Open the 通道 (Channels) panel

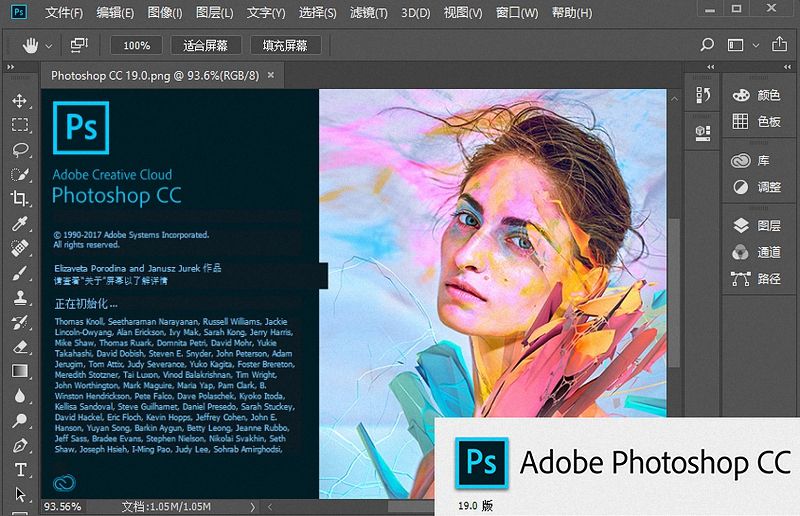[756, 252]
